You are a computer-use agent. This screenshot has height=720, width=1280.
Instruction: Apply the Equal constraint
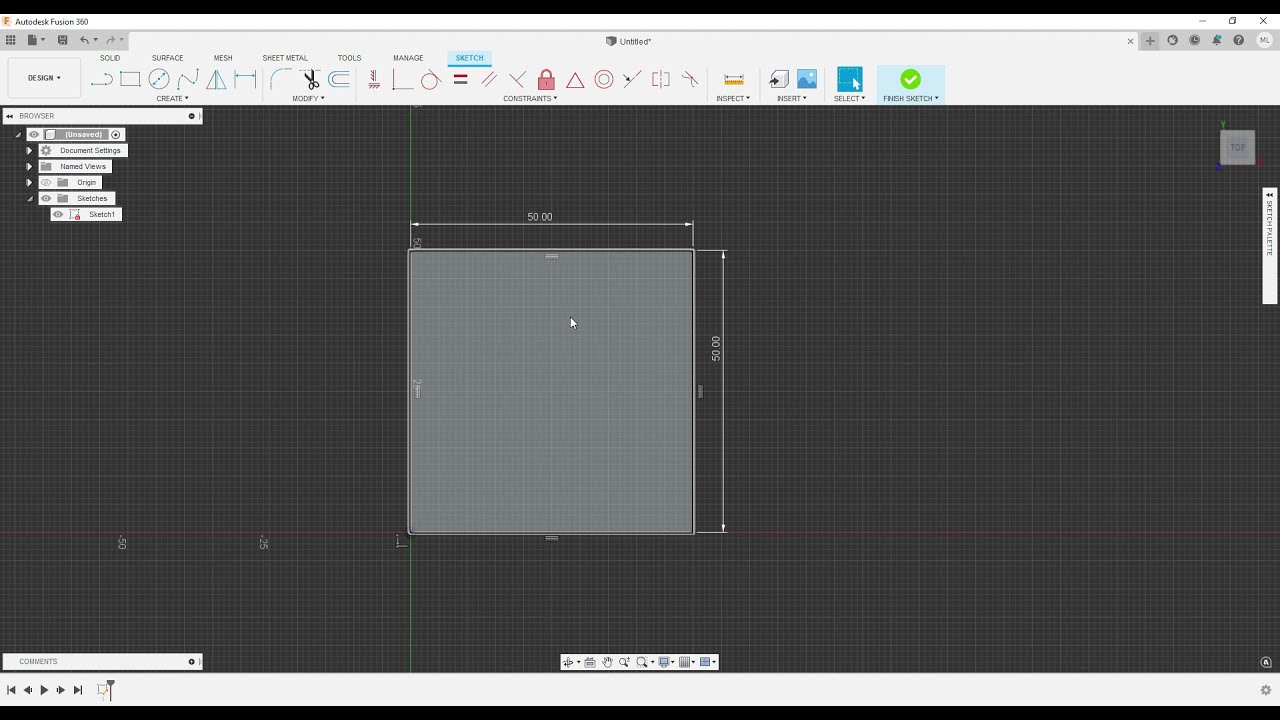460,80
